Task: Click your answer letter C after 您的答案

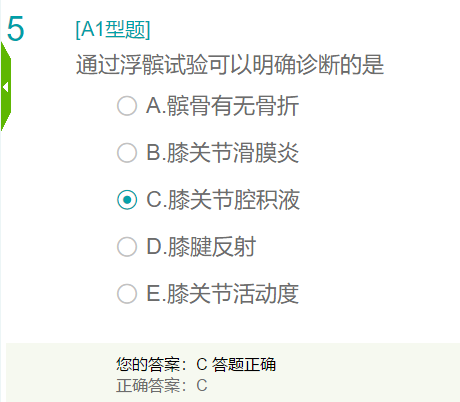Action: (202, 364)
